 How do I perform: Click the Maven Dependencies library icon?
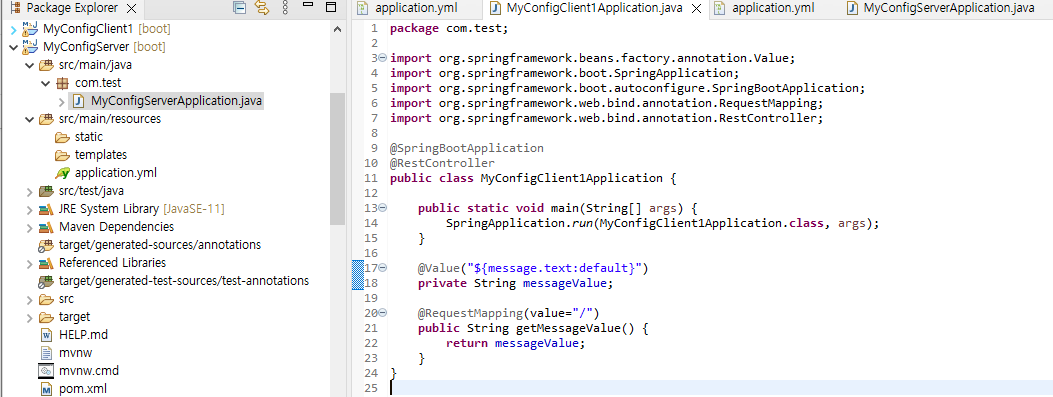click(46, 227)
